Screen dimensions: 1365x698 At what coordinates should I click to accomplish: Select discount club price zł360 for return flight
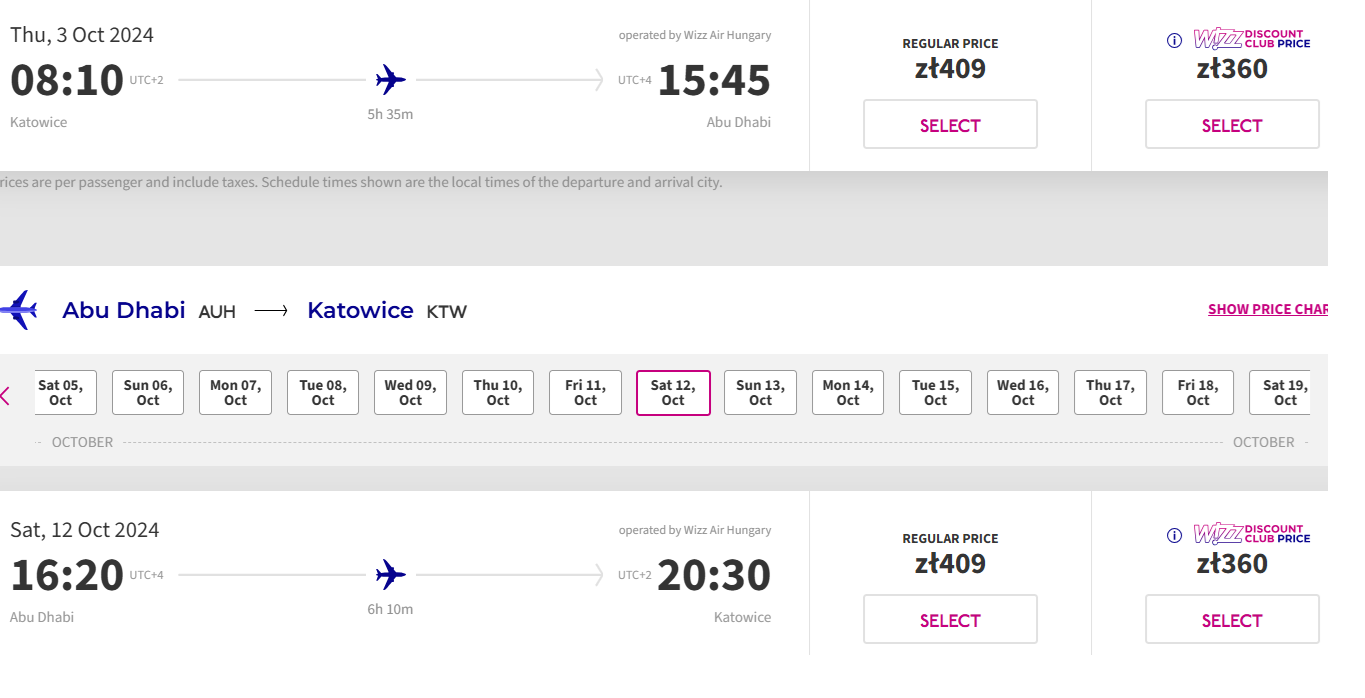pyautogui.click(x=1232, y=620)
